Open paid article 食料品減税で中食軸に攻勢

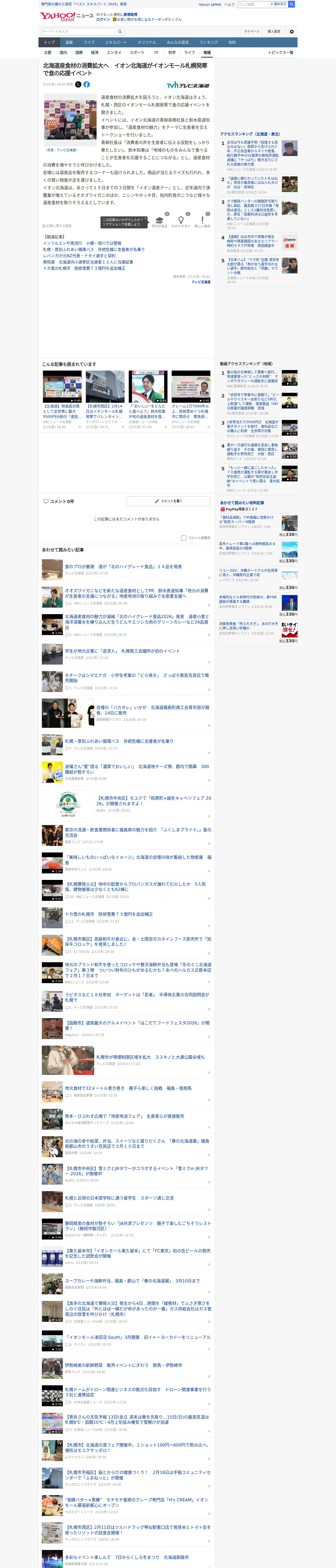point(246,519)
